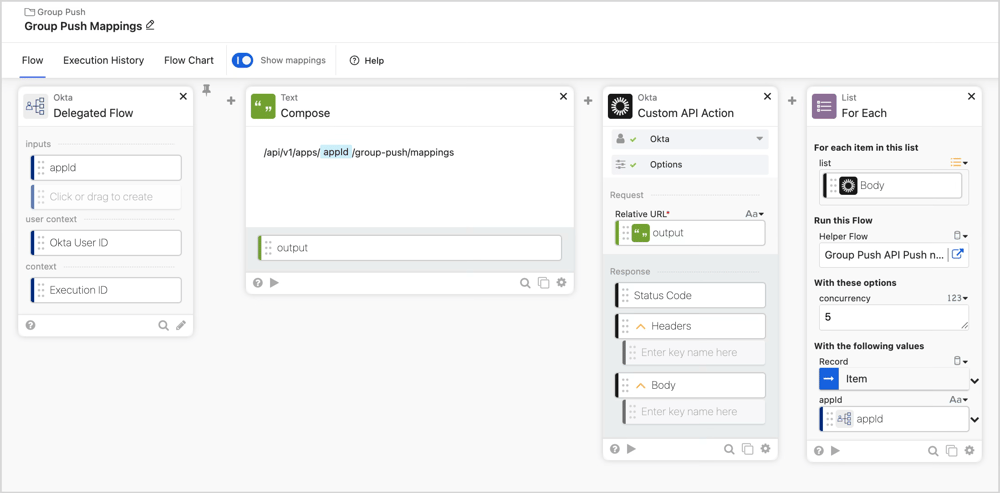Screen dimensions: 1000x493
Task: Close the Custom API Action card
Action: [767, 96]
